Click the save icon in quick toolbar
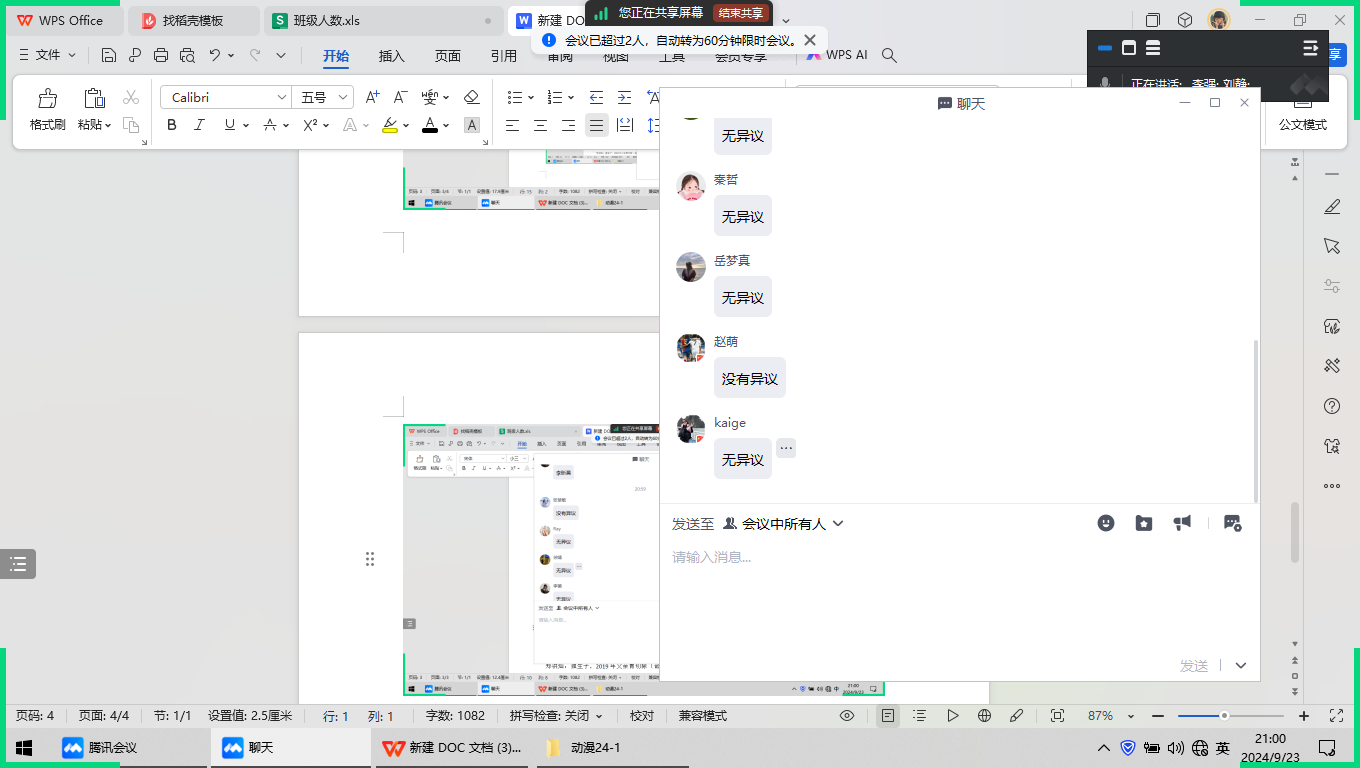 click(109, 56)
